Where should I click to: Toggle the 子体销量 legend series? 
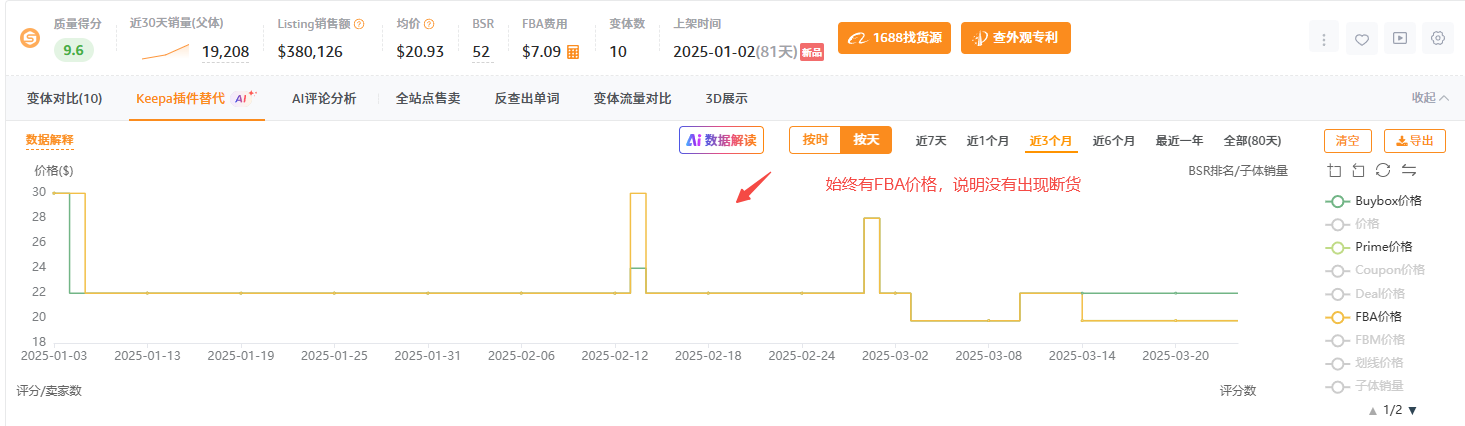[1364, 386]
